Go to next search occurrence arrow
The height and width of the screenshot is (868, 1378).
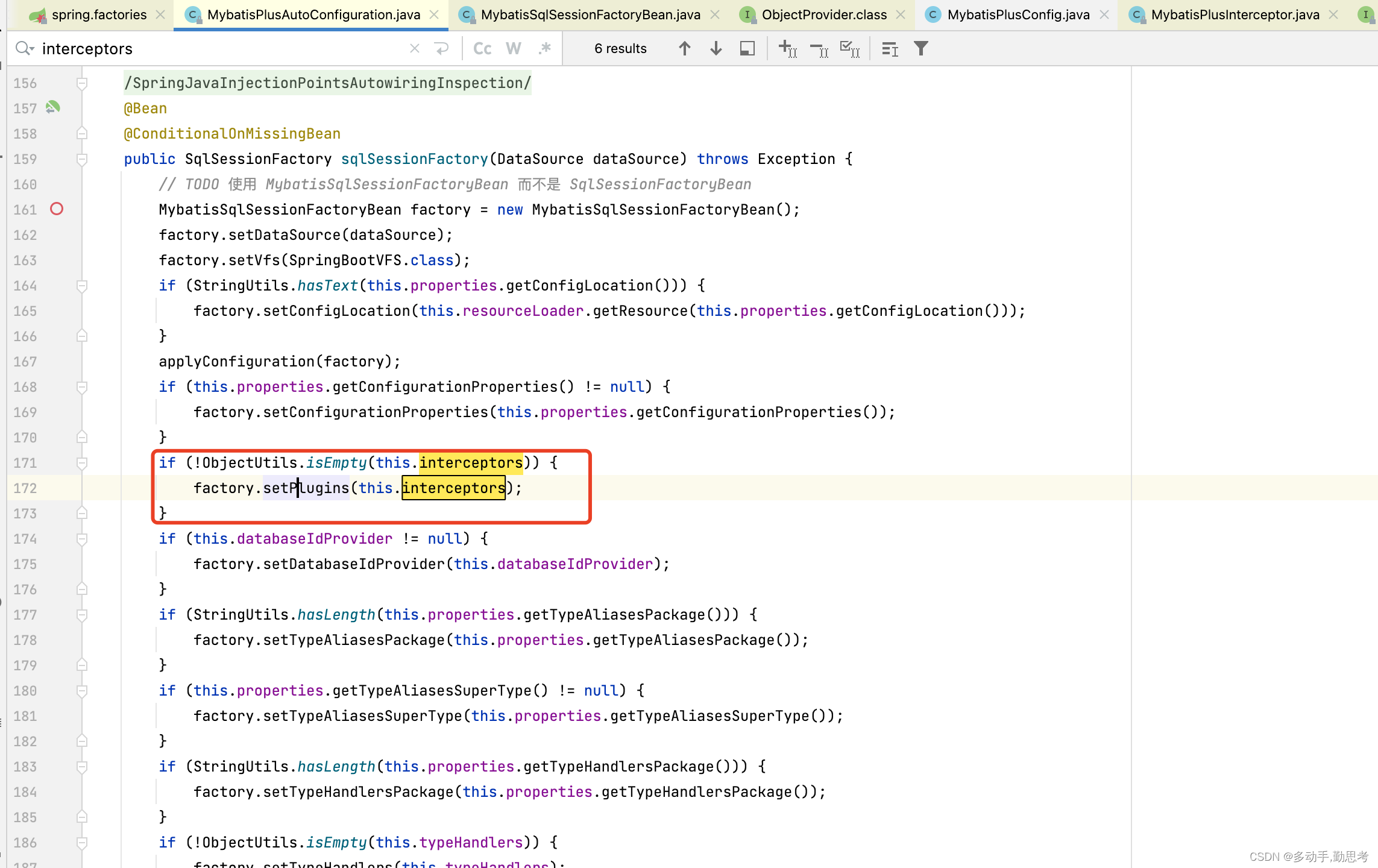coord(716,49)
